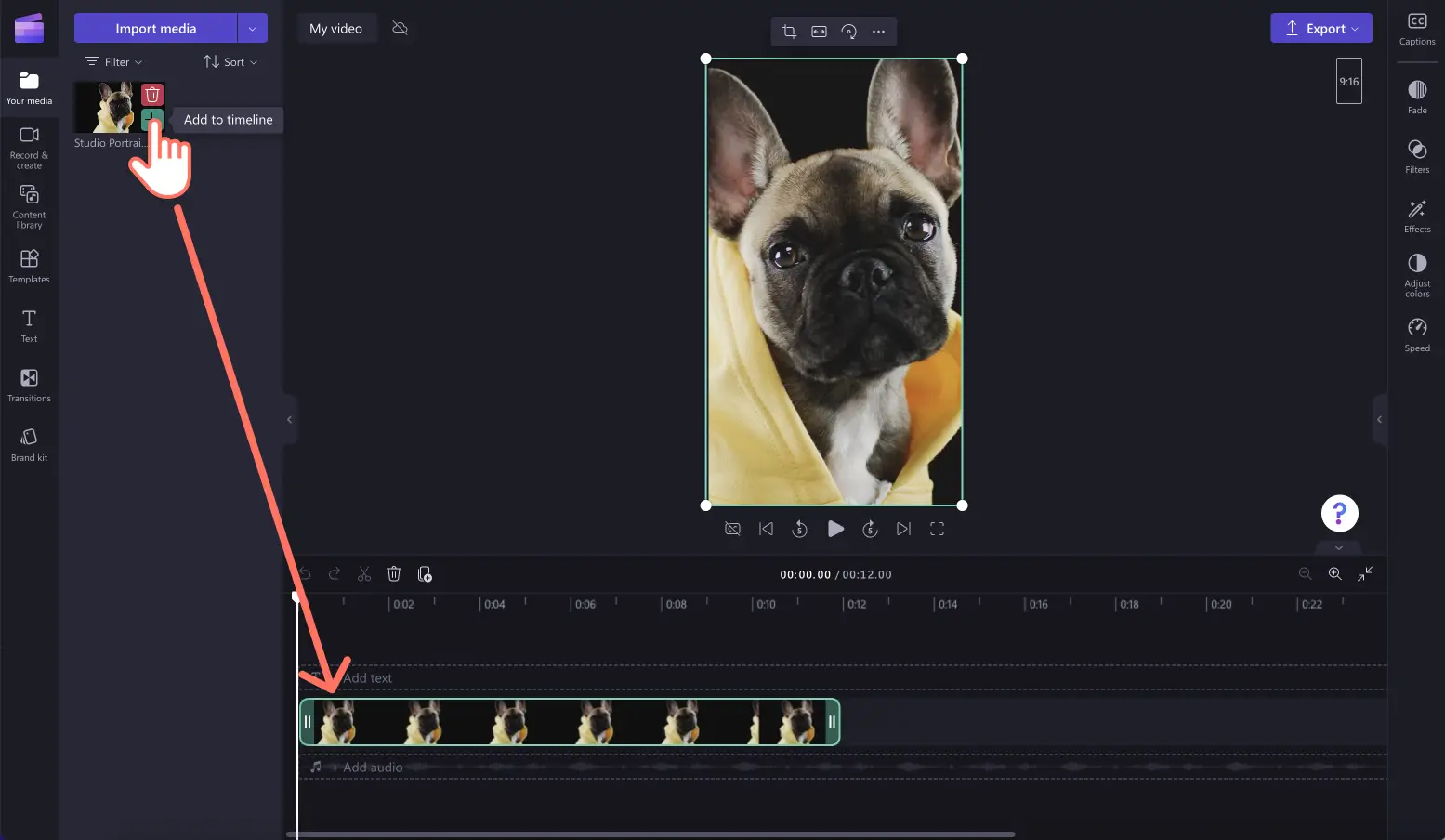Screen dimensions: 1445x840
Task: Open the Clipchamp logo home icon
Action: click(29, 29)
